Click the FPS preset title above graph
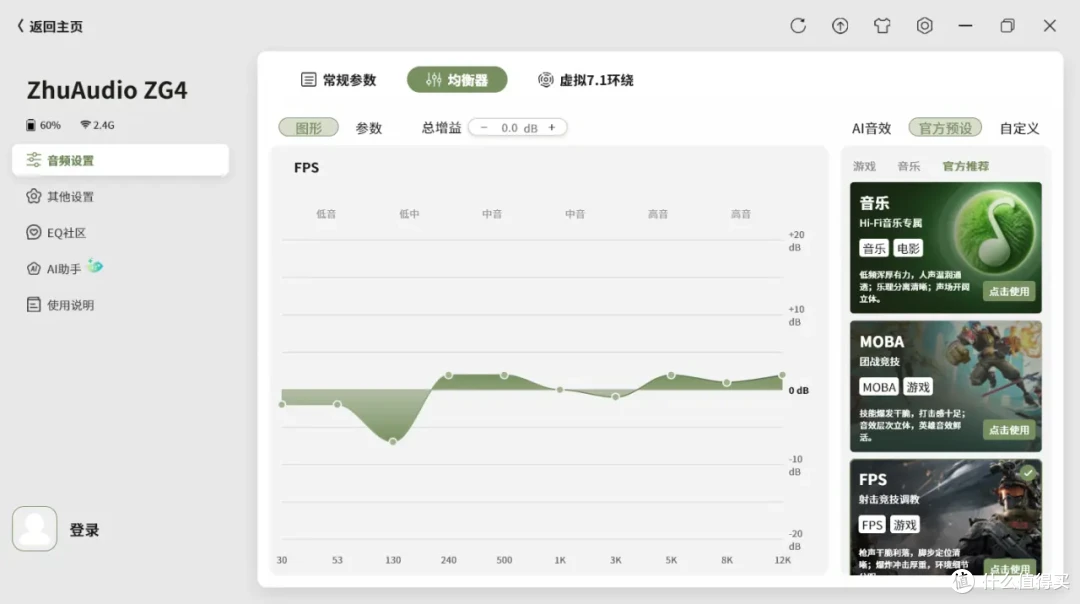 coord(306,167)
